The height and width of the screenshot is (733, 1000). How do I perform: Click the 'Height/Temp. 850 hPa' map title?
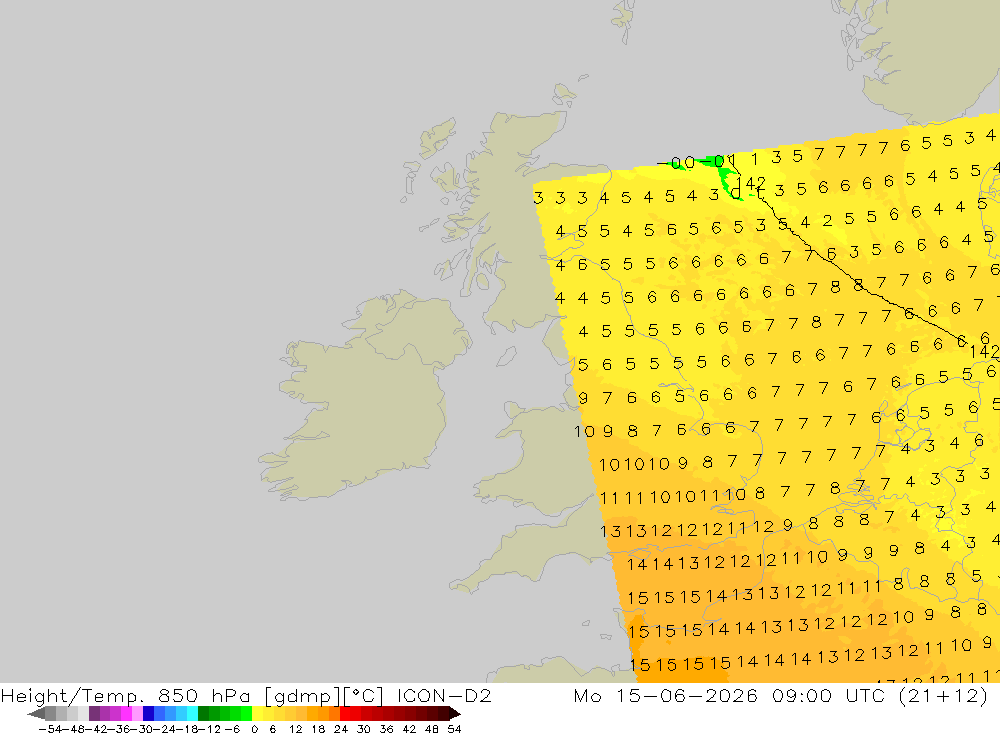125,695
